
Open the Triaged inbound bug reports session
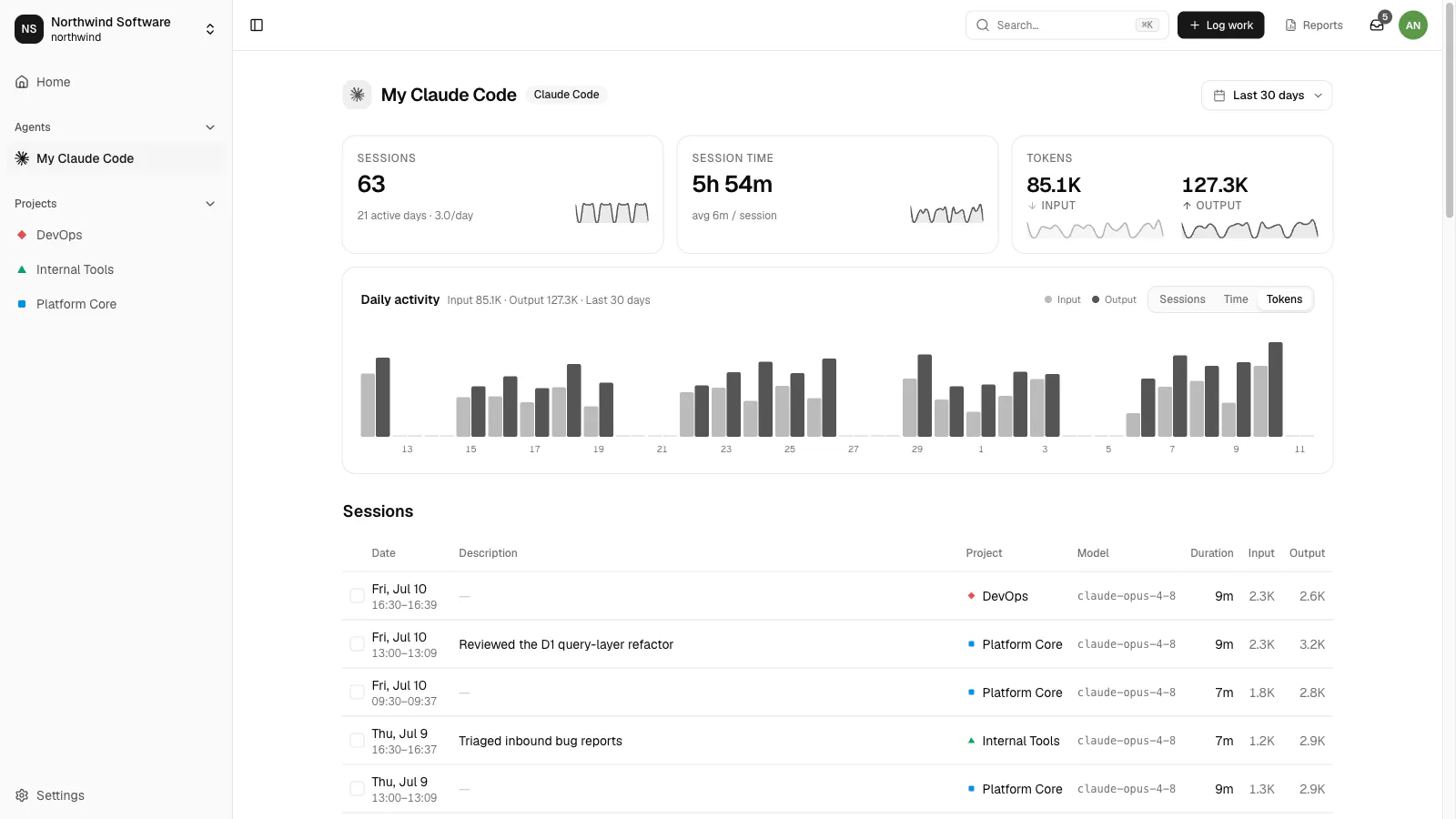[541, 741]
